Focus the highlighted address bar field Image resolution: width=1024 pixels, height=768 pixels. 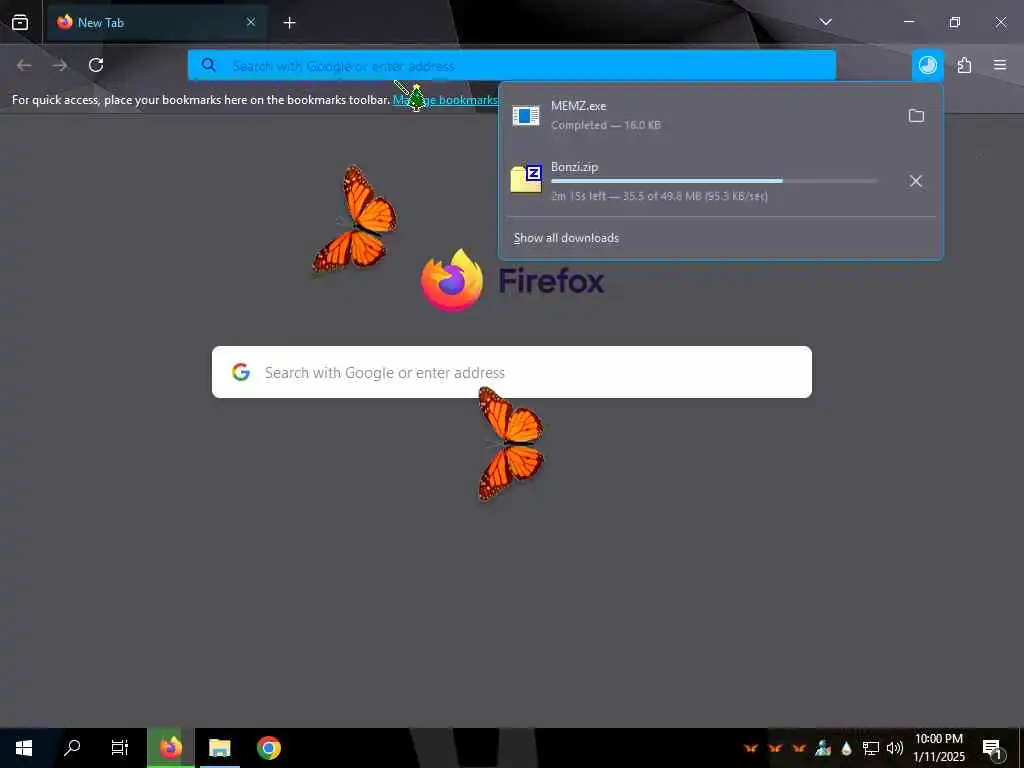coord(512,65)
